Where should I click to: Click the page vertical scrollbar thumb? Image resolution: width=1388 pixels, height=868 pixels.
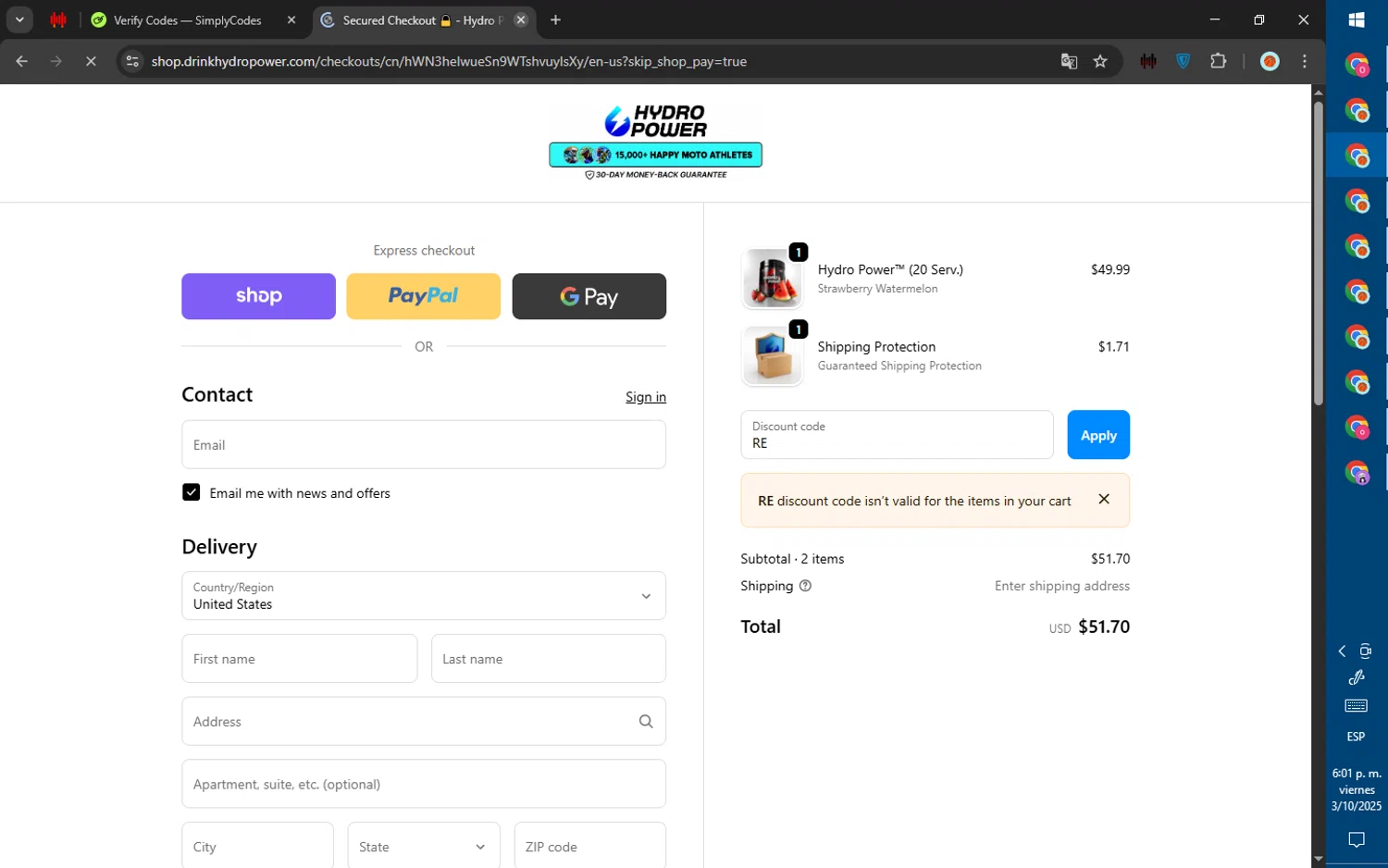1319,252
